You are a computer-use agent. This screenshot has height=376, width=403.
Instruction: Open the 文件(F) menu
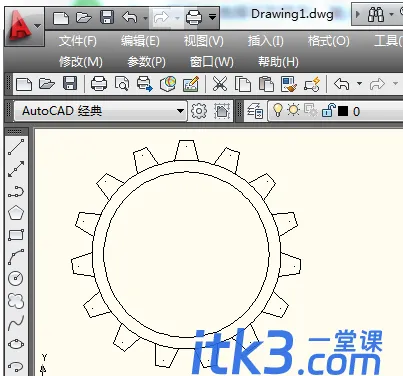(78, 41)
